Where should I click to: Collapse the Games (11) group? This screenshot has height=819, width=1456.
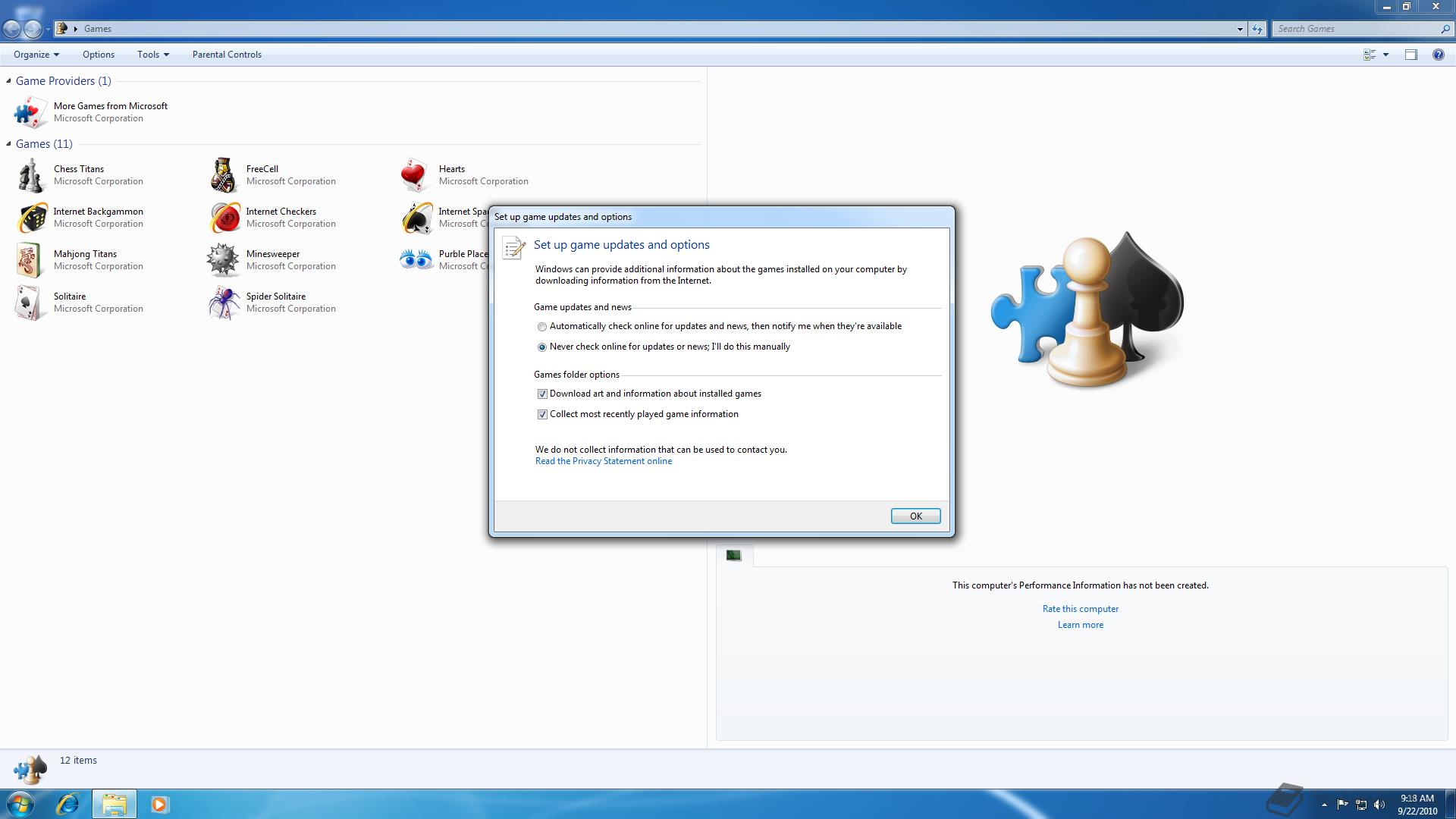(8, 143)
